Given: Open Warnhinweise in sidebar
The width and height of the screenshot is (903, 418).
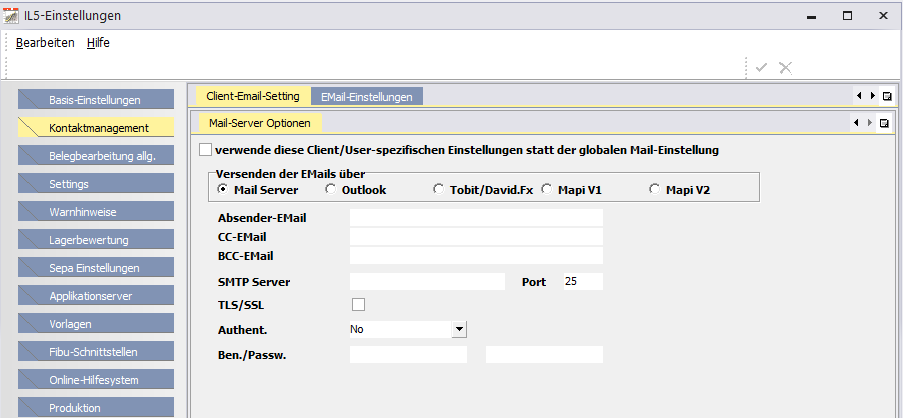Looking at the screenshot, I should tap(96, 212).
